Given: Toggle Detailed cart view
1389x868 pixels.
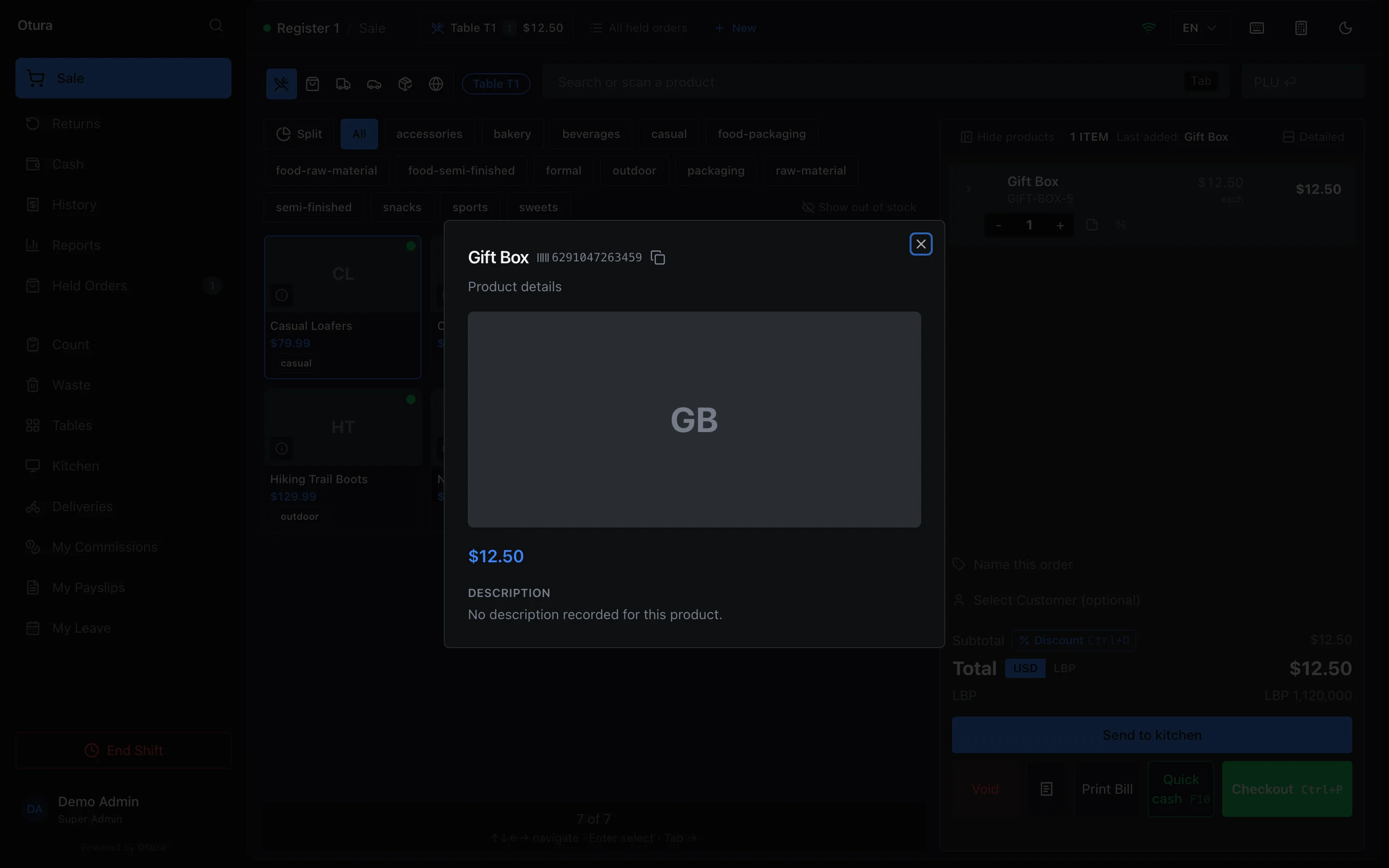Looking at the screenshot, I should pyautogui.click(x=1313, y=137).
